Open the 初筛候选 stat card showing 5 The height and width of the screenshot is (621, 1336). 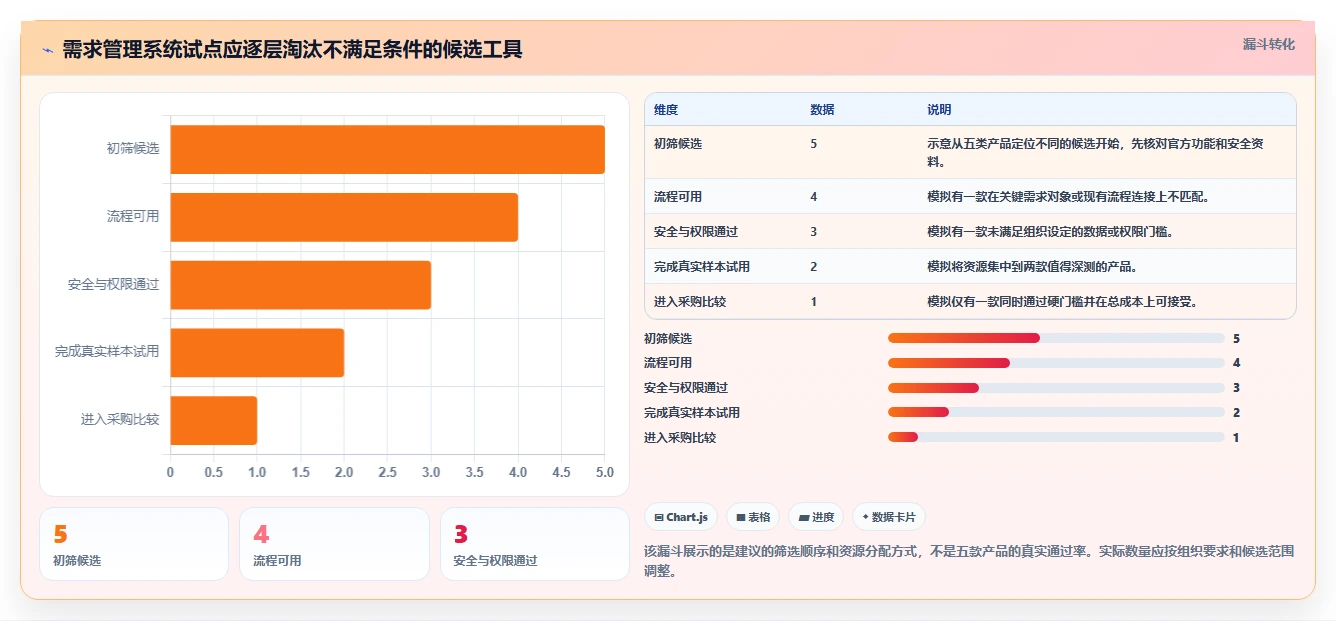pos(134,544)
